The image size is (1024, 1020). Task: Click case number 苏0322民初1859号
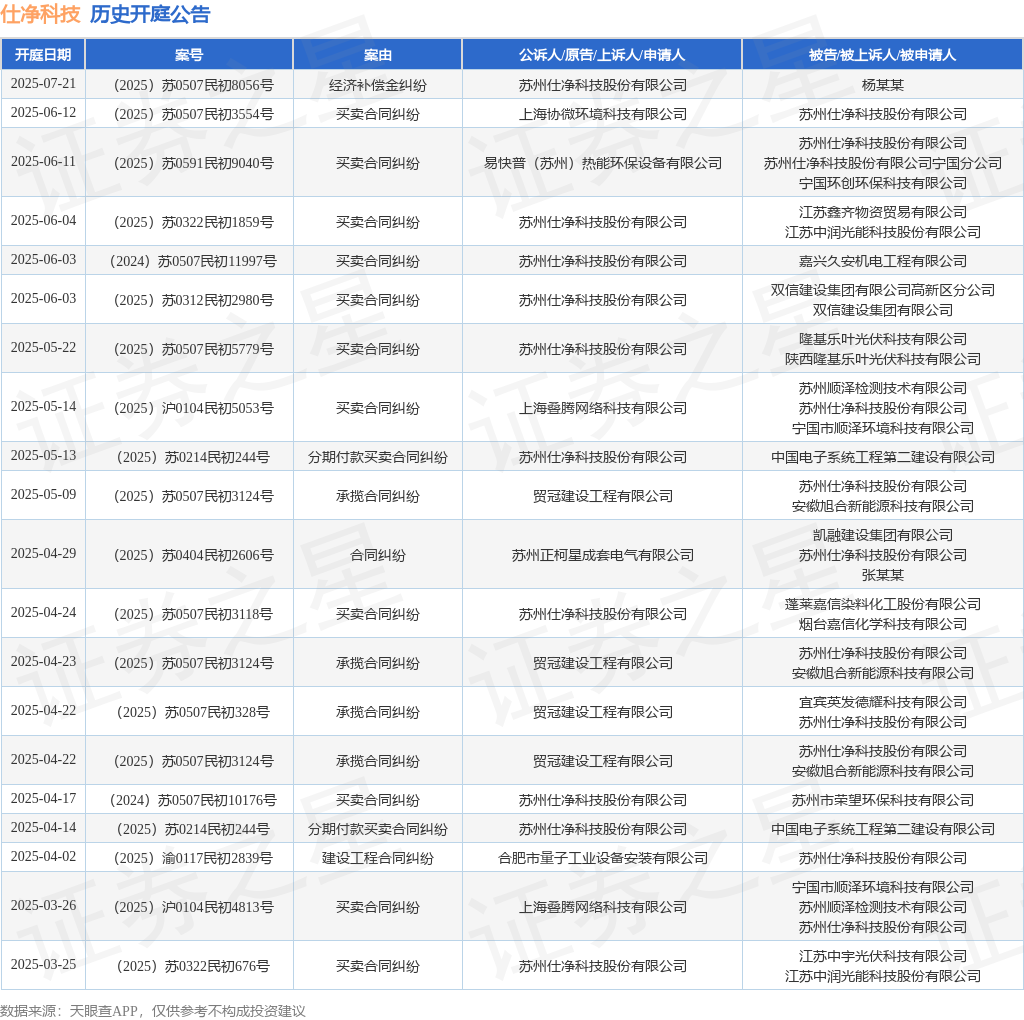pos(193,222)
